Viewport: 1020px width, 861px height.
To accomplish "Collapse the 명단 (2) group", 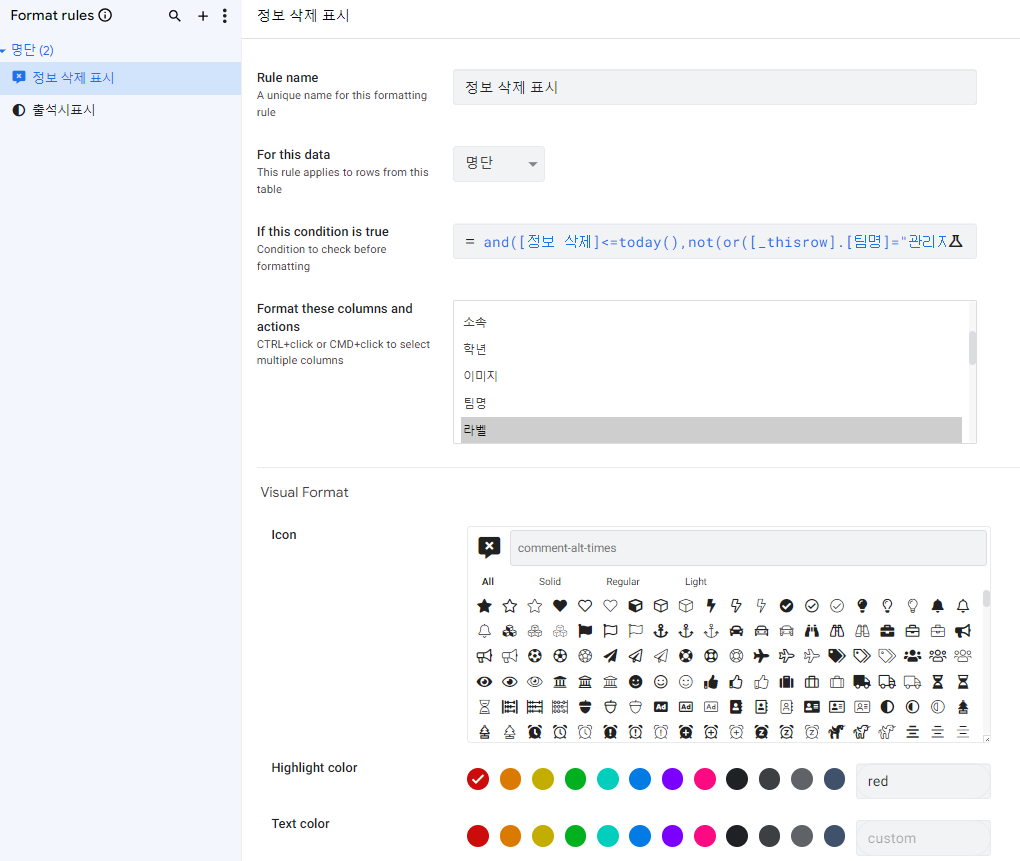I will tap(3, 51).
